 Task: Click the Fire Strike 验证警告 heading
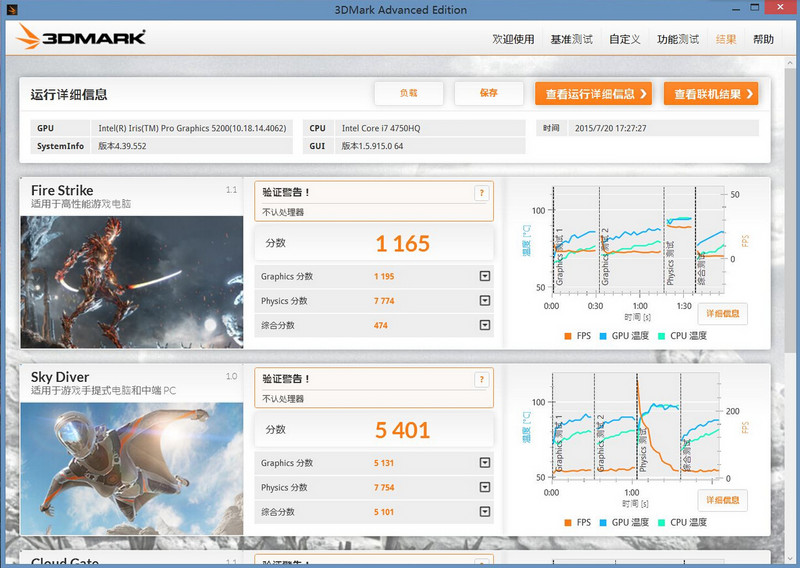tap(286, 192)
